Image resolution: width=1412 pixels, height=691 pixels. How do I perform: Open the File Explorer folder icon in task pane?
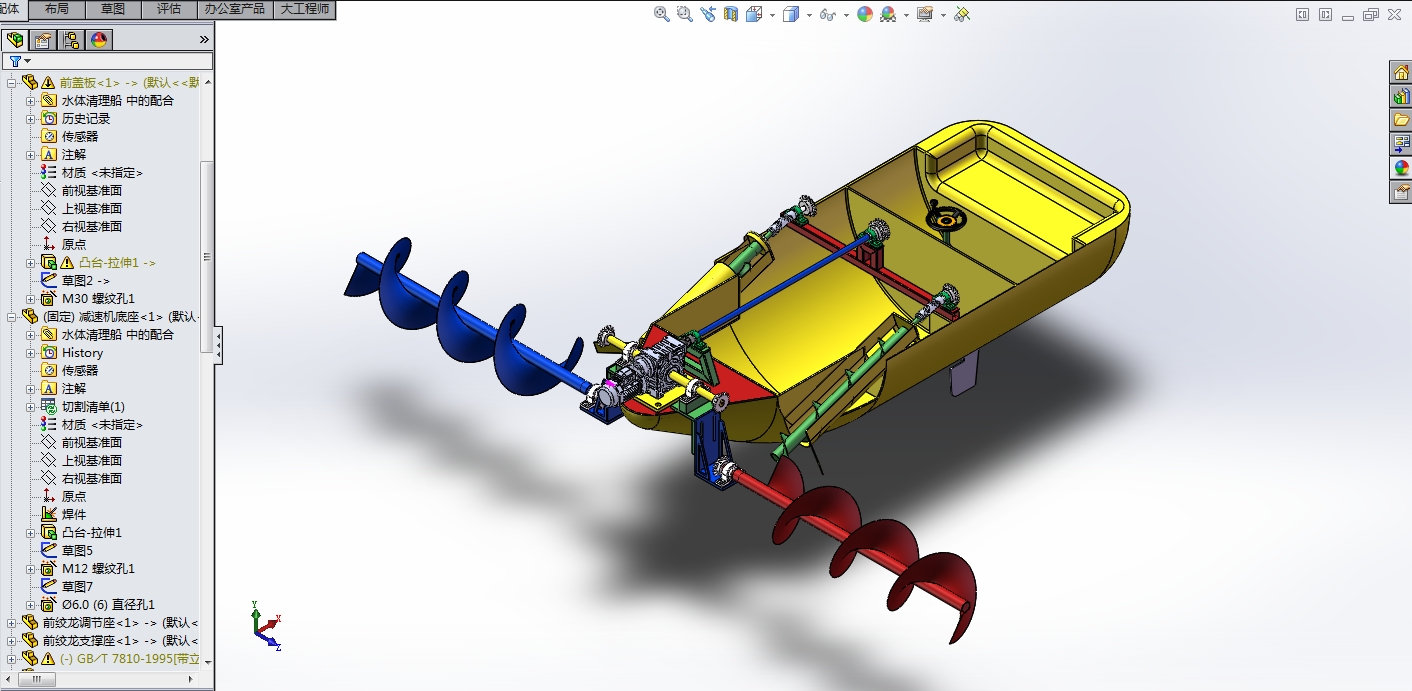pos(1401,120)
